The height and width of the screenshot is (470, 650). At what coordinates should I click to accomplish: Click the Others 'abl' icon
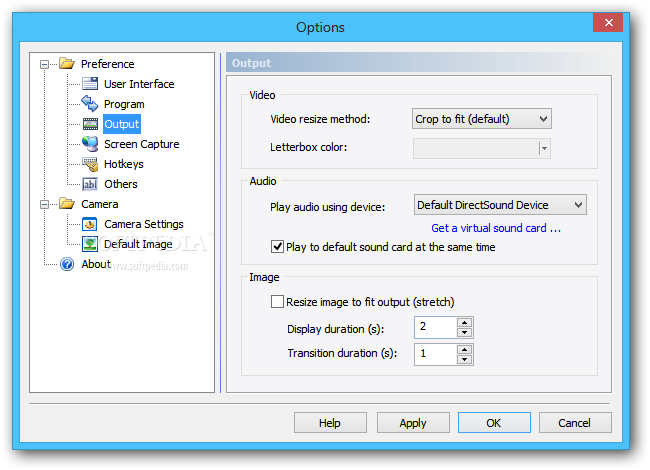click(x=90, y=184)
